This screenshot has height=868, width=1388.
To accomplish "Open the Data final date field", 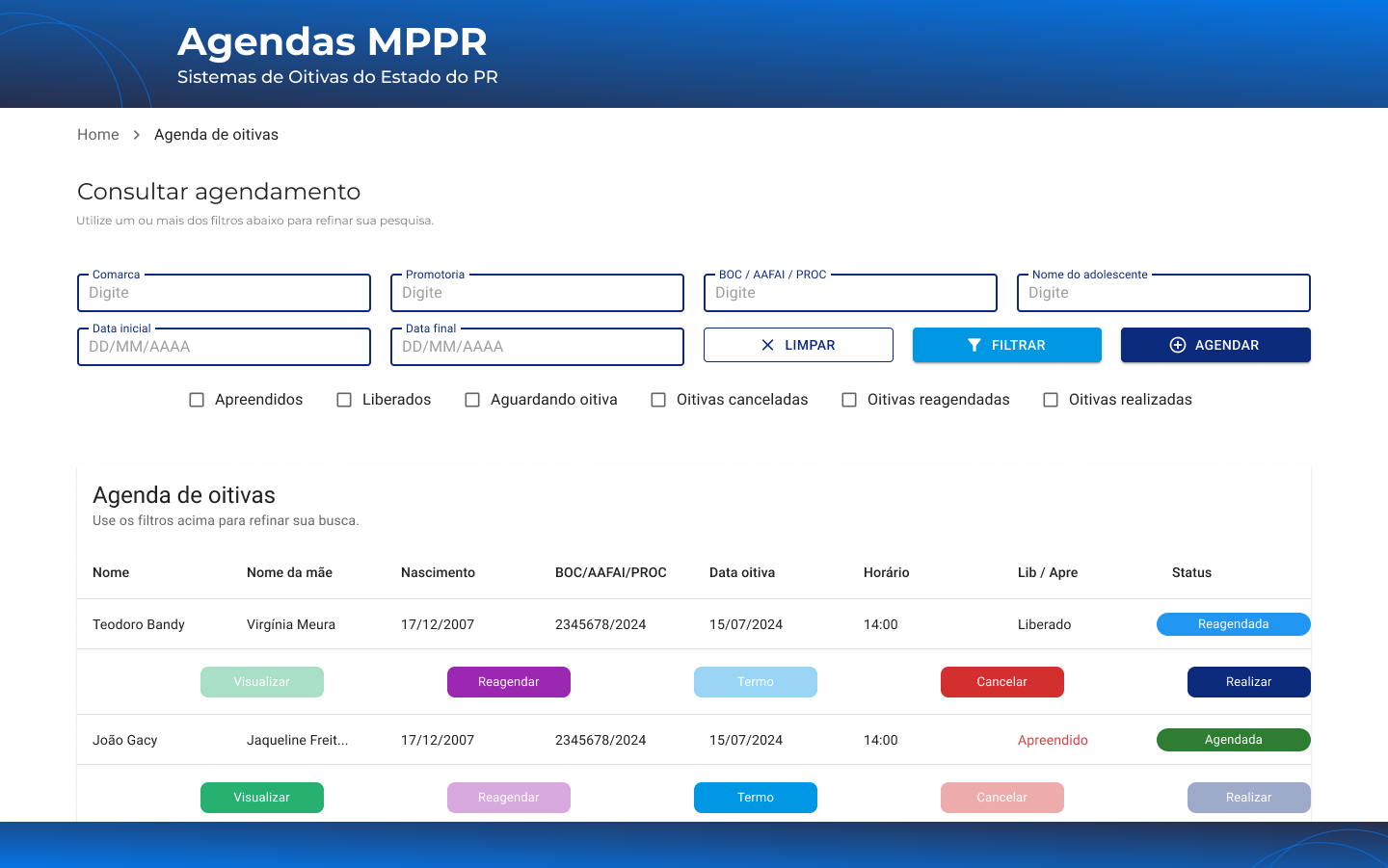I will pyautogui.click(x=537, y=347).
